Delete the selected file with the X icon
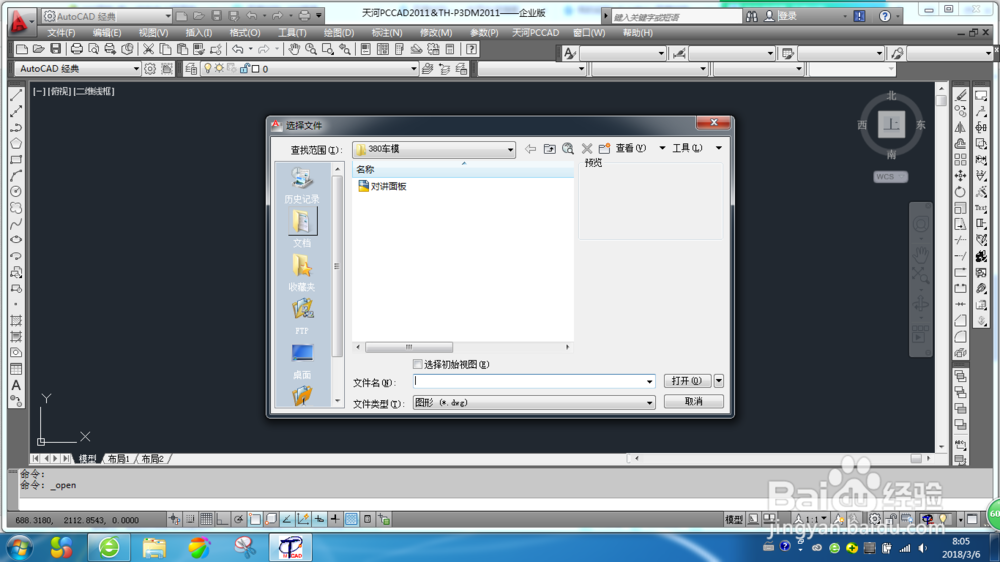Viewport: 1000px width, 562px height. click(x=587, y=149)
